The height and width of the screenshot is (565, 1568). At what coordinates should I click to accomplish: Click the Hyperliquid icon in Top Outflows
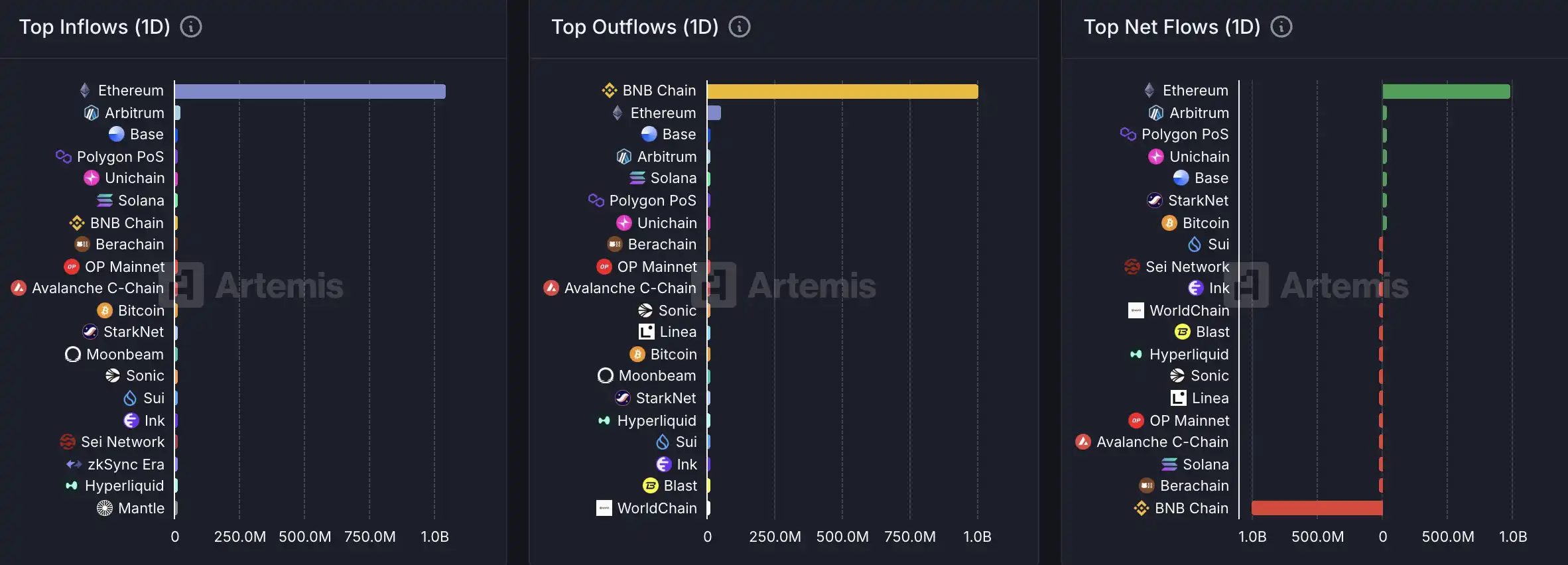pyautogui.click(x=604, y=420)
